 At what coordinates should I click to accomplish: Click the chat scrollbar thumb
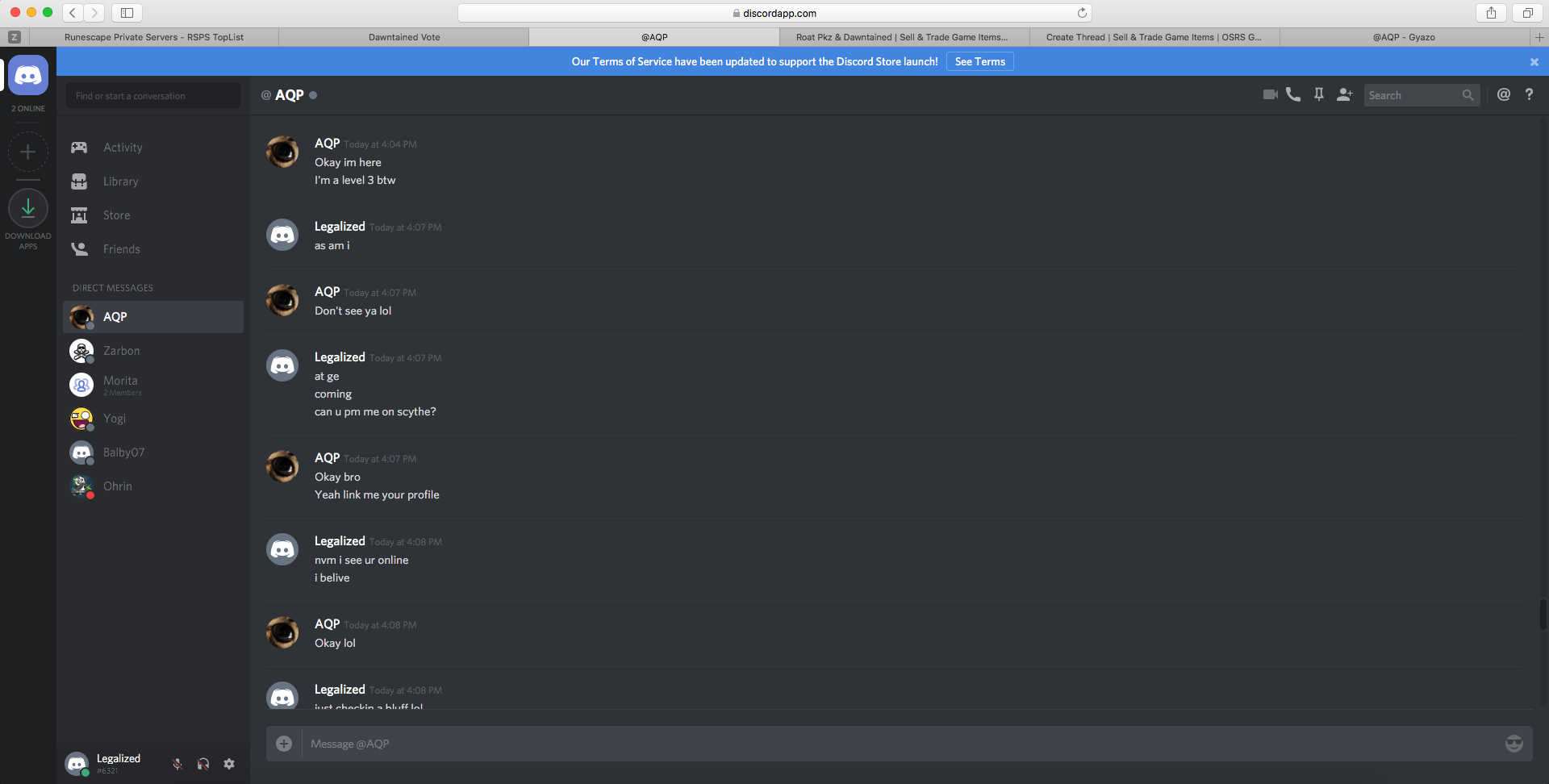pyautogui.click(x=1543, y=614)
